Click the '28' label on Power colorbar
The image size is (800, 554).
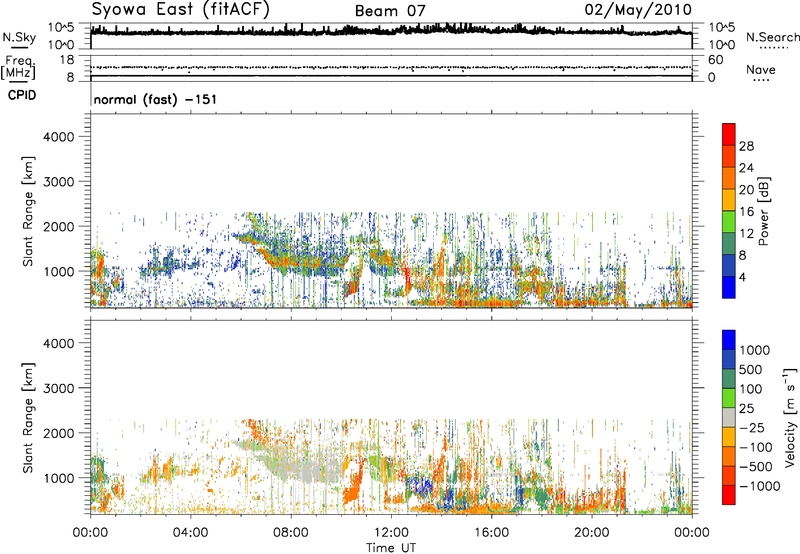tap(746, 146)
